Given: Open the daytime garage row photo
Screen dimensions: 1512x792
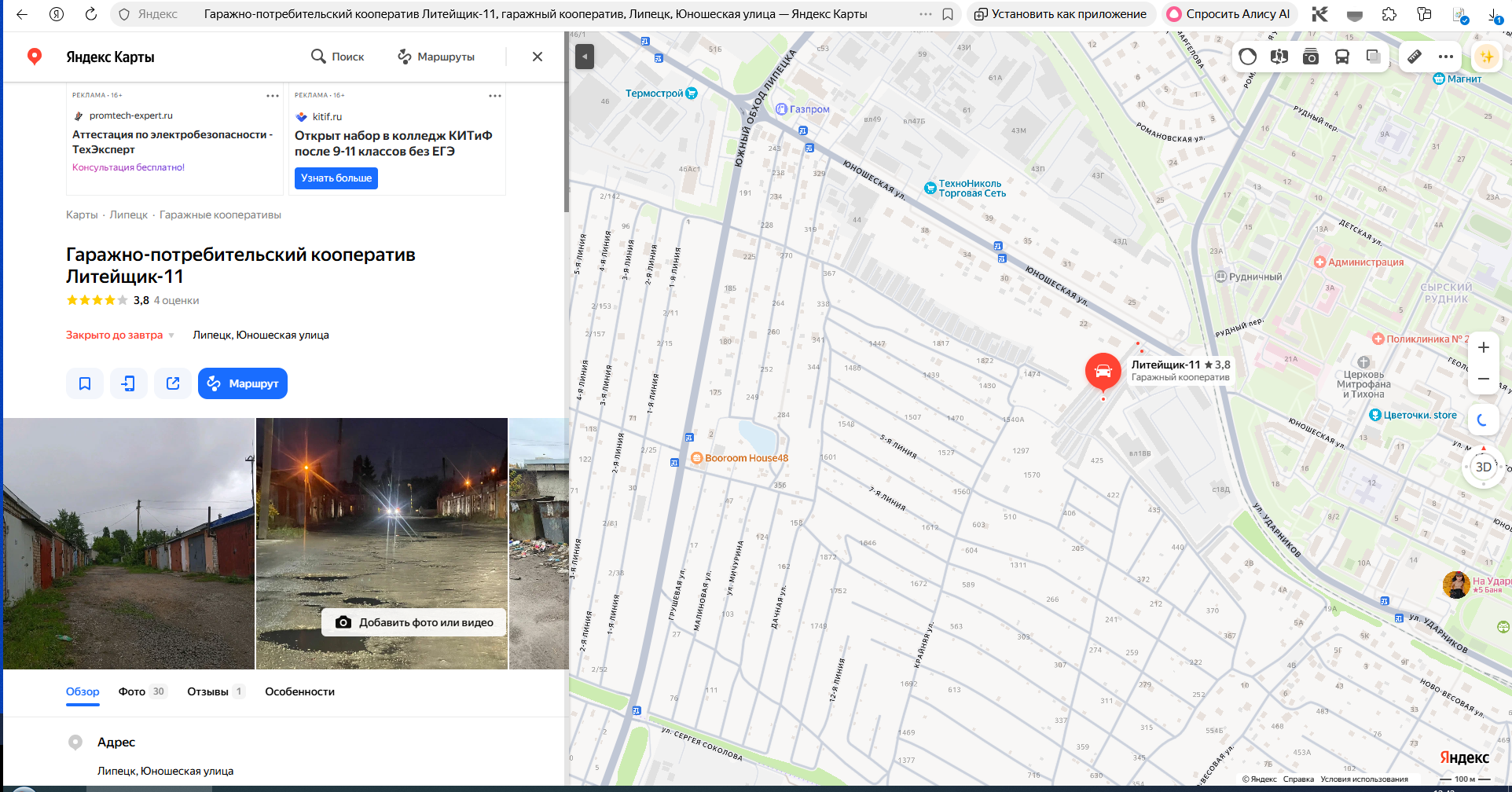Looking at the screenshot, I should [129, 544].
